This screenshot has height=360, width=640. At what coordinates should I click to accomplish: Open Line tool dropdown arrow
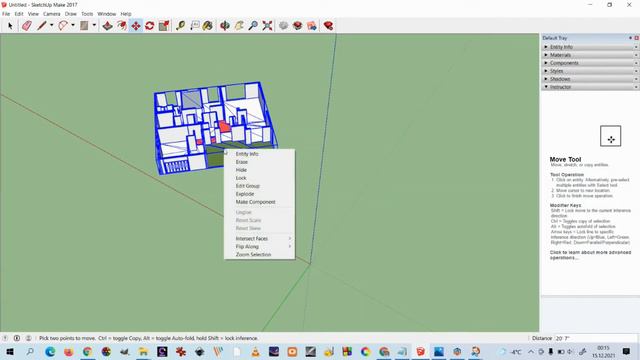coord(51,25)
